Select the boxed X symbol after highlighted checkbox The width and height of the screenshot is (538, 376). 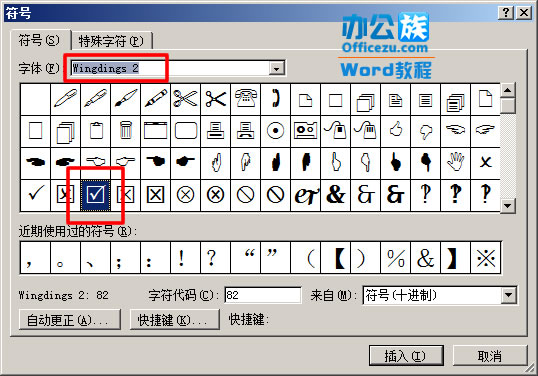click(126, 195)
